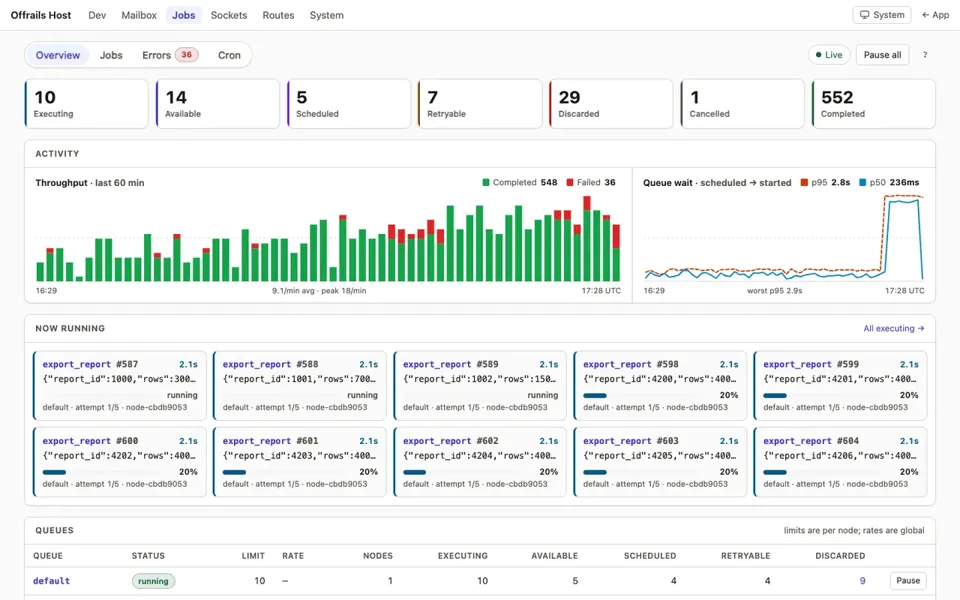Switch to the Jobs sub-tab
Viewport: 960px width, 600px height.
pos(111,55)
